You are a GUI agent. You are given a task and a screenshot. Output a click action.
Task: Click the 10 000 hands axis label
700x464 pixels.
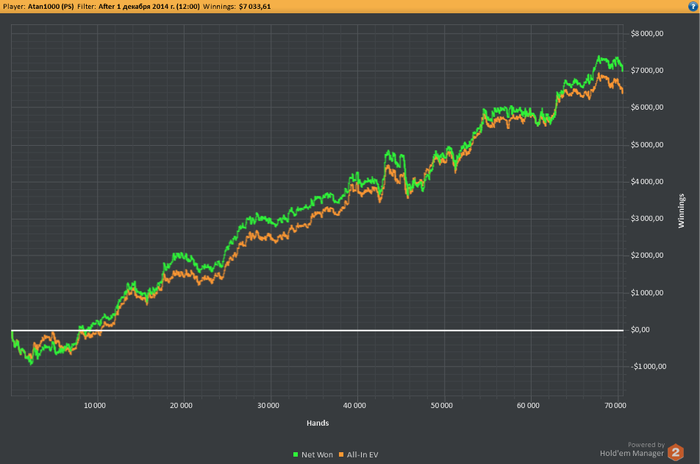coord(95,405)
